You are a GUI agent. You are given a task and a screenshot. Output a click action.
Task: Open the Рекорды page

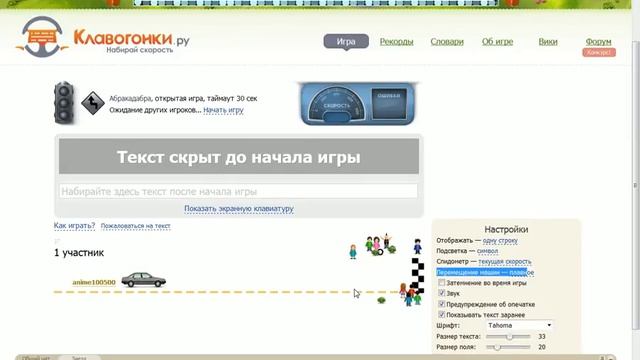click(x=396, y=42)
